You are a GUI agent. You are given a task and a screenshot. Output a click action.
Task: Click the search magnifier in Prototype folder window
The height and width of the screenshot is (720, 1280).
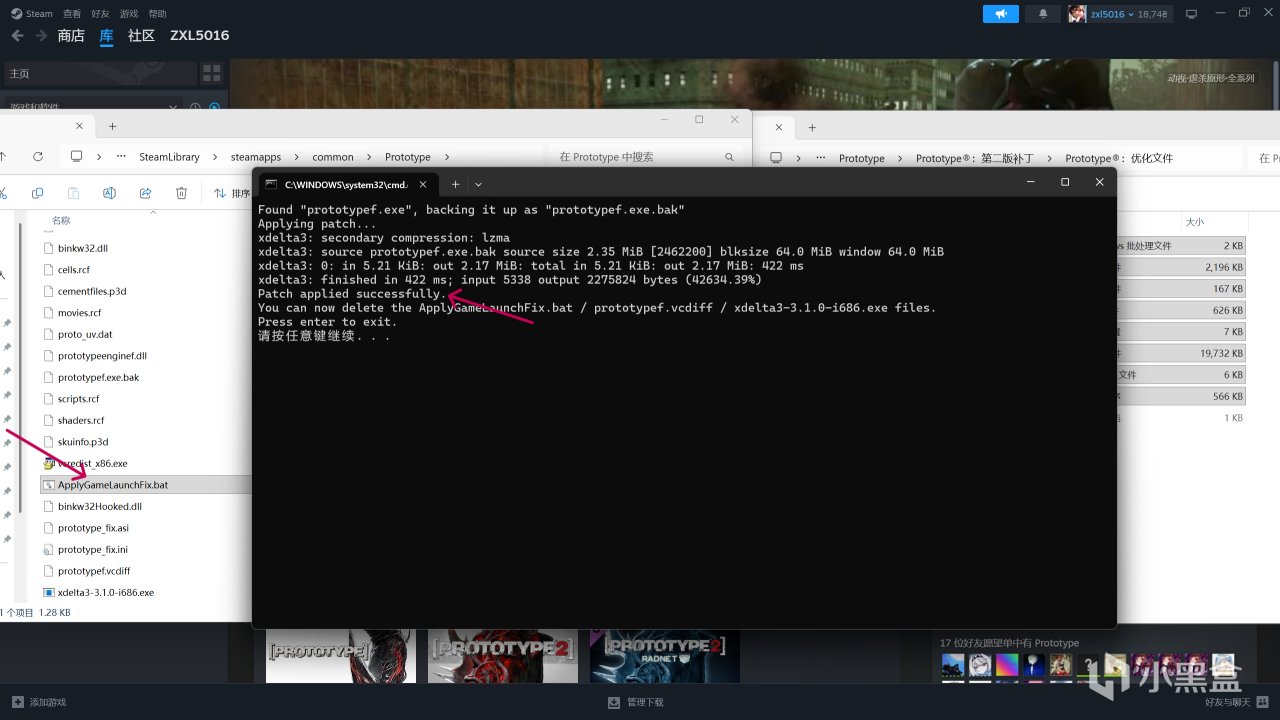point(731,157)
